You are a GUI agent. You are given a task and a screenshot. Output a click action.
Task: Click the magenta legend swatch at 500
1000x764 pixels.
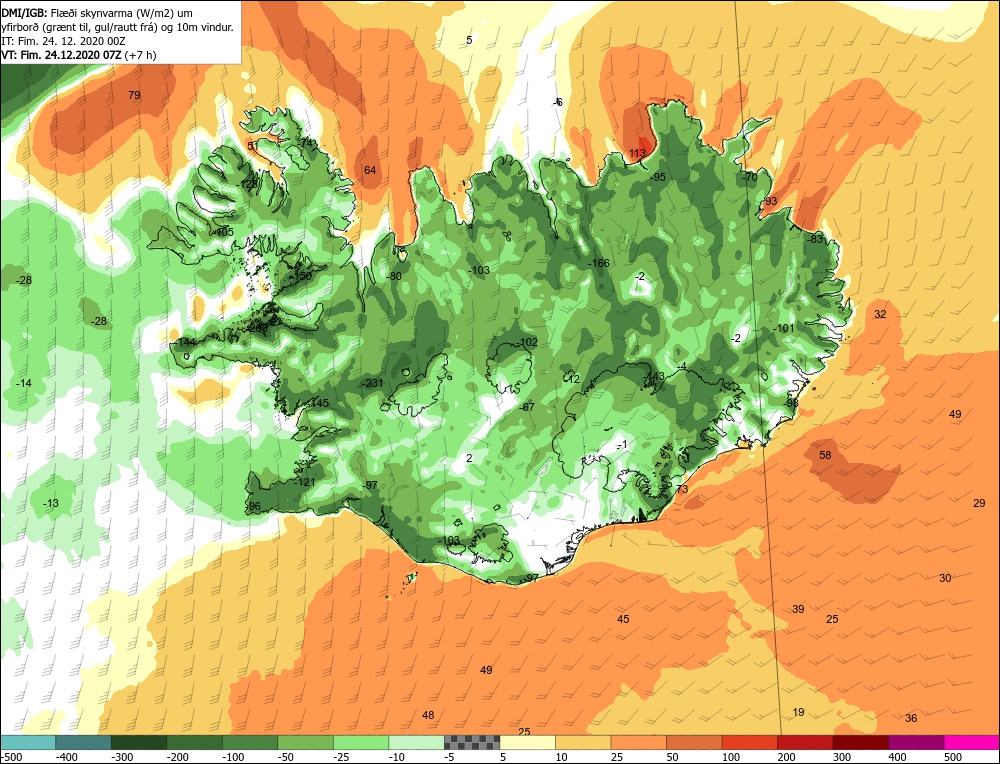pyautogui.click(x=971, y=742)
